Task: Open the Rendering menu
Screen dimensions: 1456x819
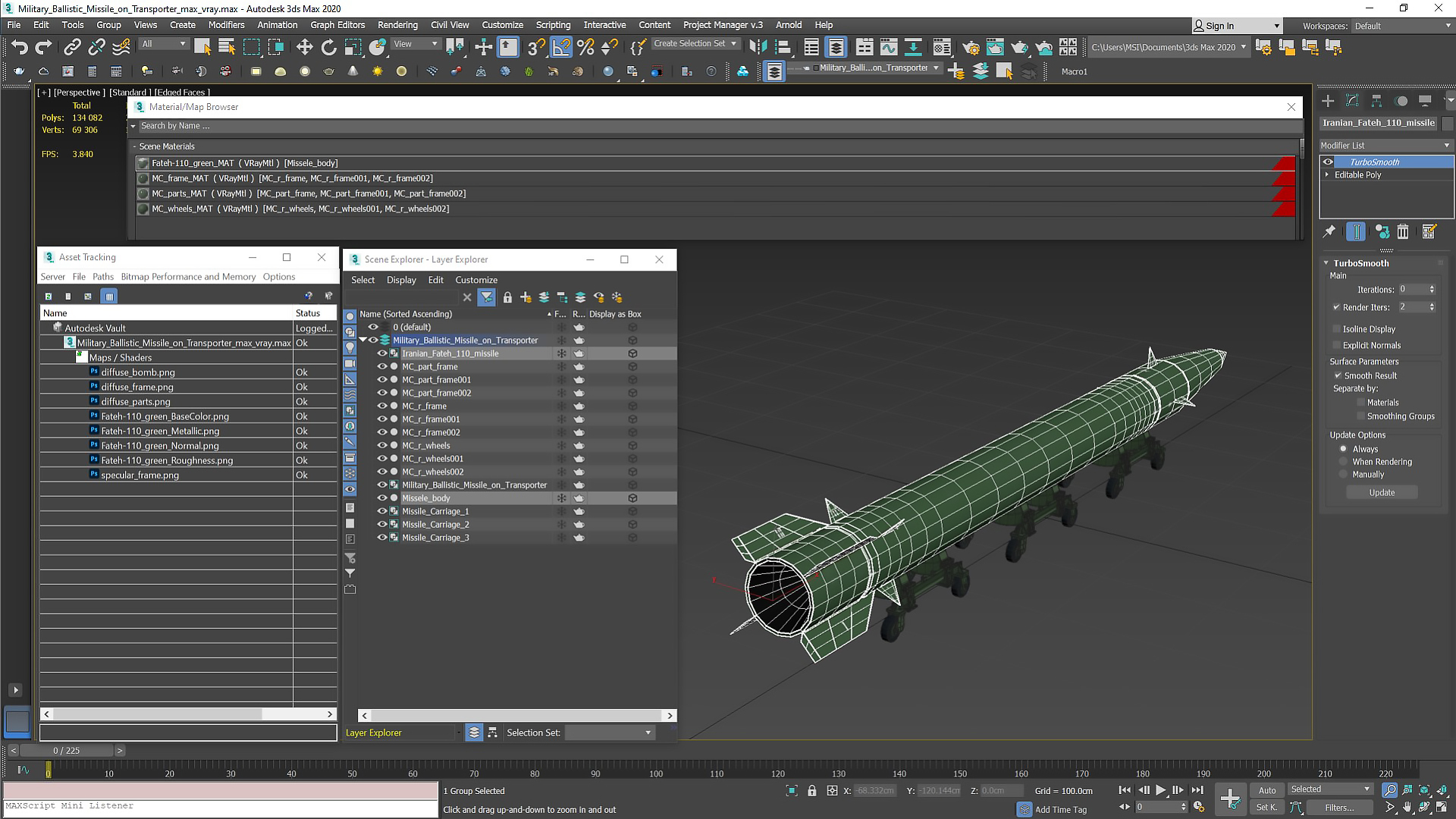Action: (x=397, y=25)
